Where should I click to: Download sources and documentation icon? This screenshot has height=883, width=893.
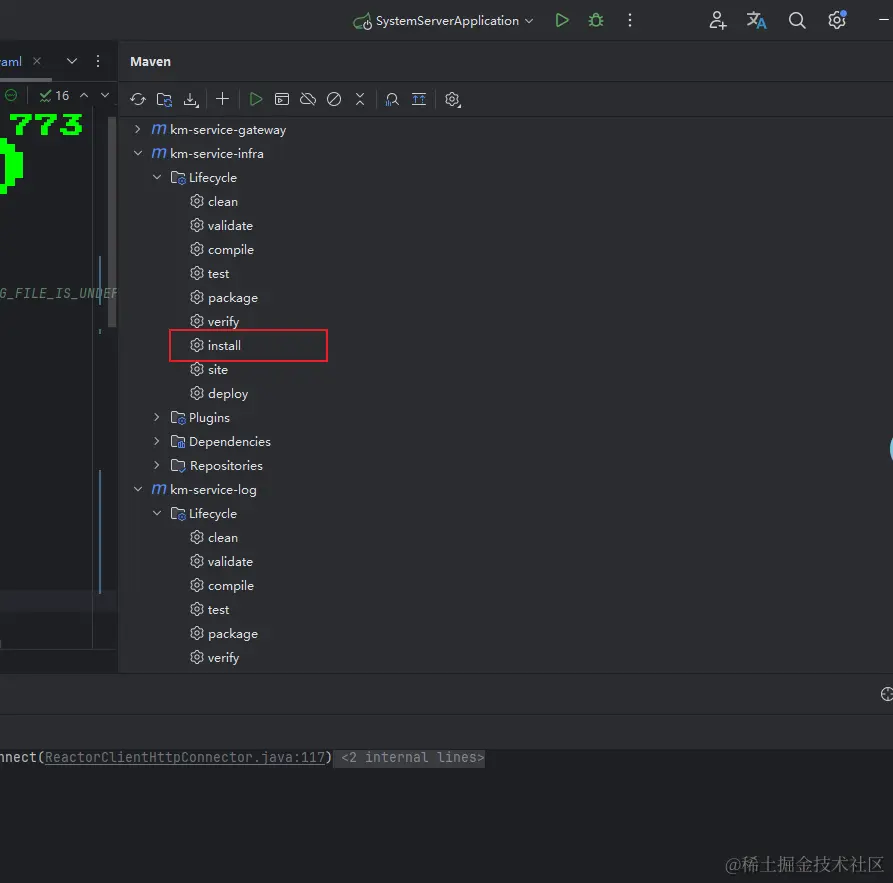(x=191, y=100)
